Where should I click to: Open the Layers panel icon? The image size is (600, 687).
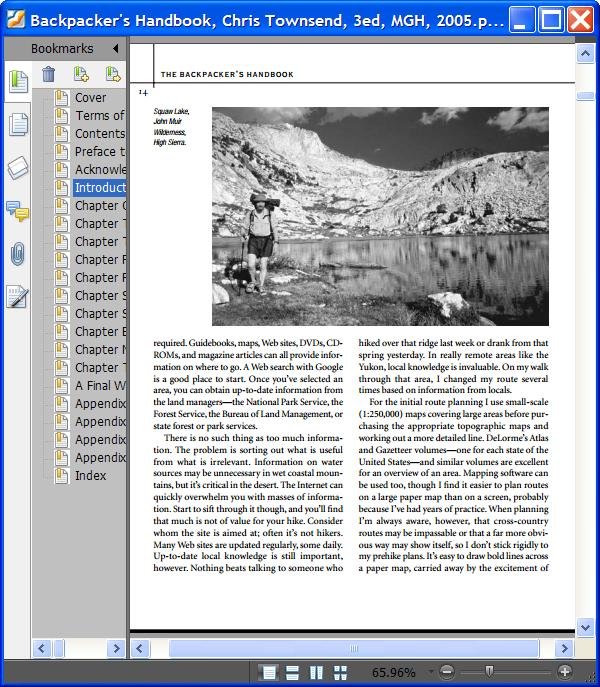click(x=18, y=167)
